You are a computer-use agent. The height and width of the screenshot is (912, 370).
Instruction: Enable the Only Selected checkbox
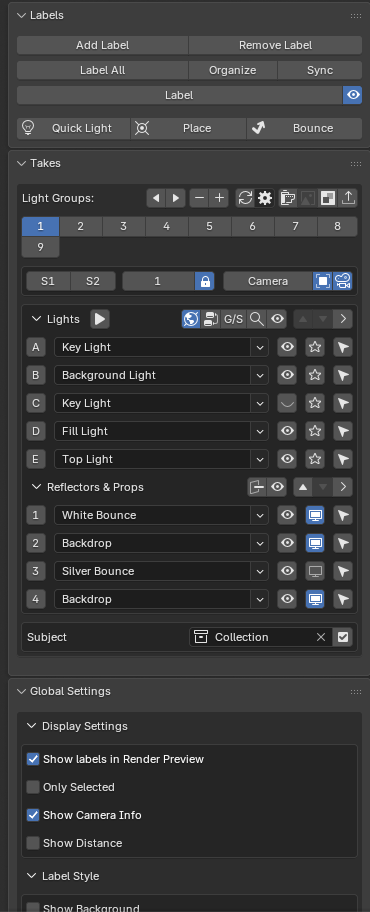tap(33, 787)
